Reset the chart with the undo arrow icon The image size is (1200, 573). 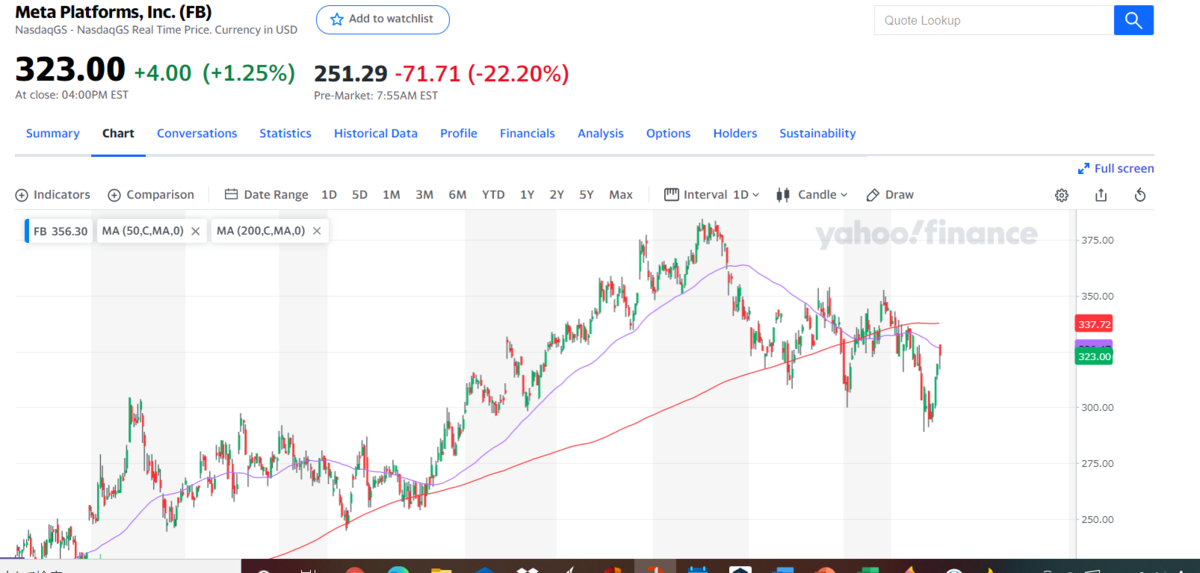point(1140,195)
